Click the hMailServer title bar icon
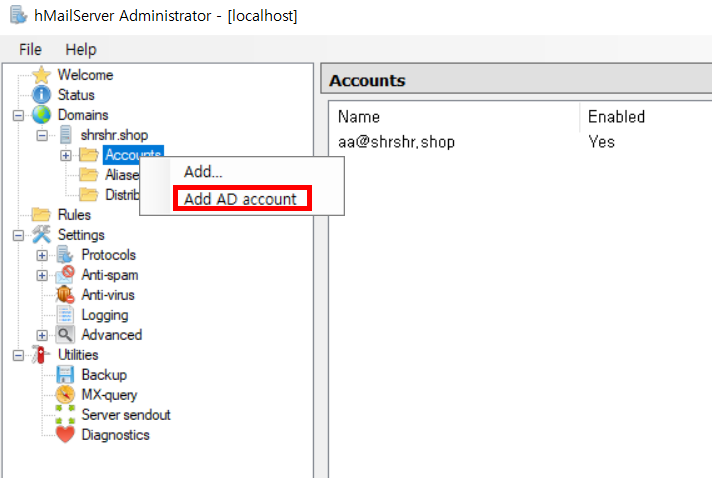 [x=19, y=15]
